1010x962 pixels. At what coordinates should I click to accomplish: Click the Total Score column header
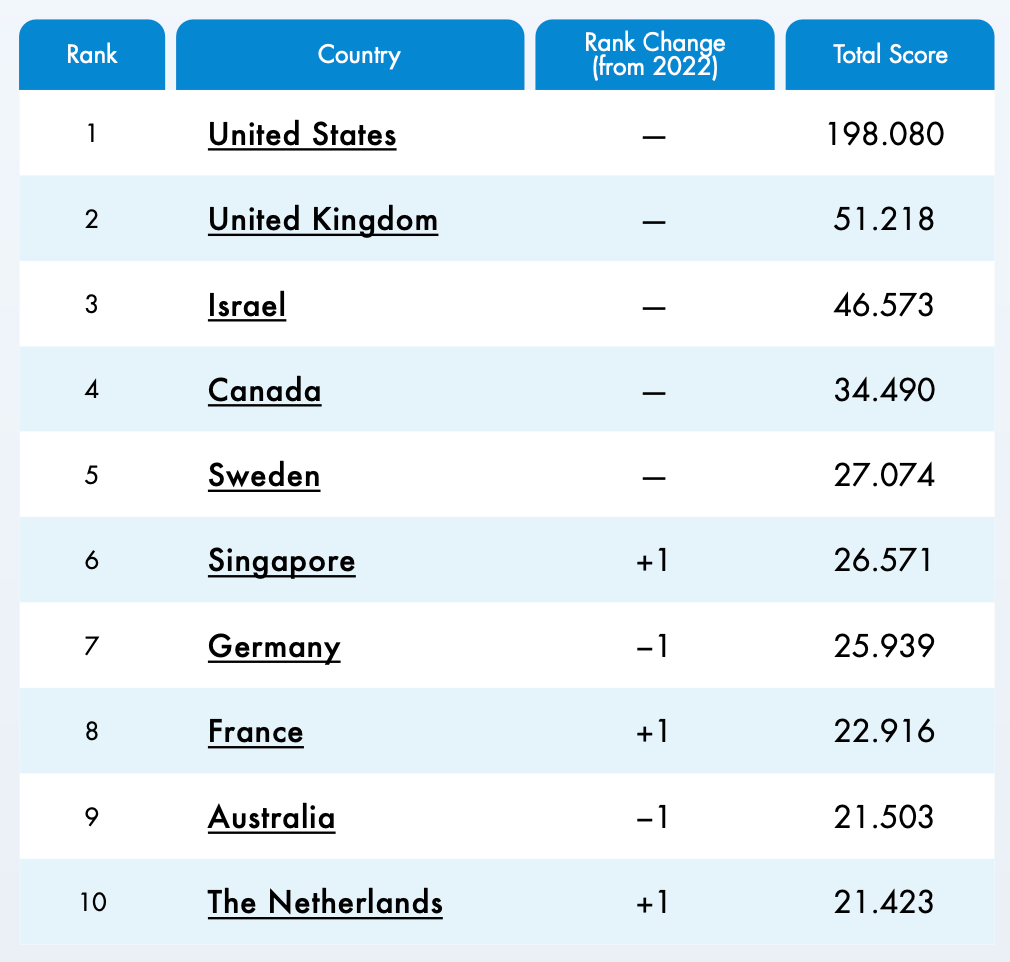[890, 54]
